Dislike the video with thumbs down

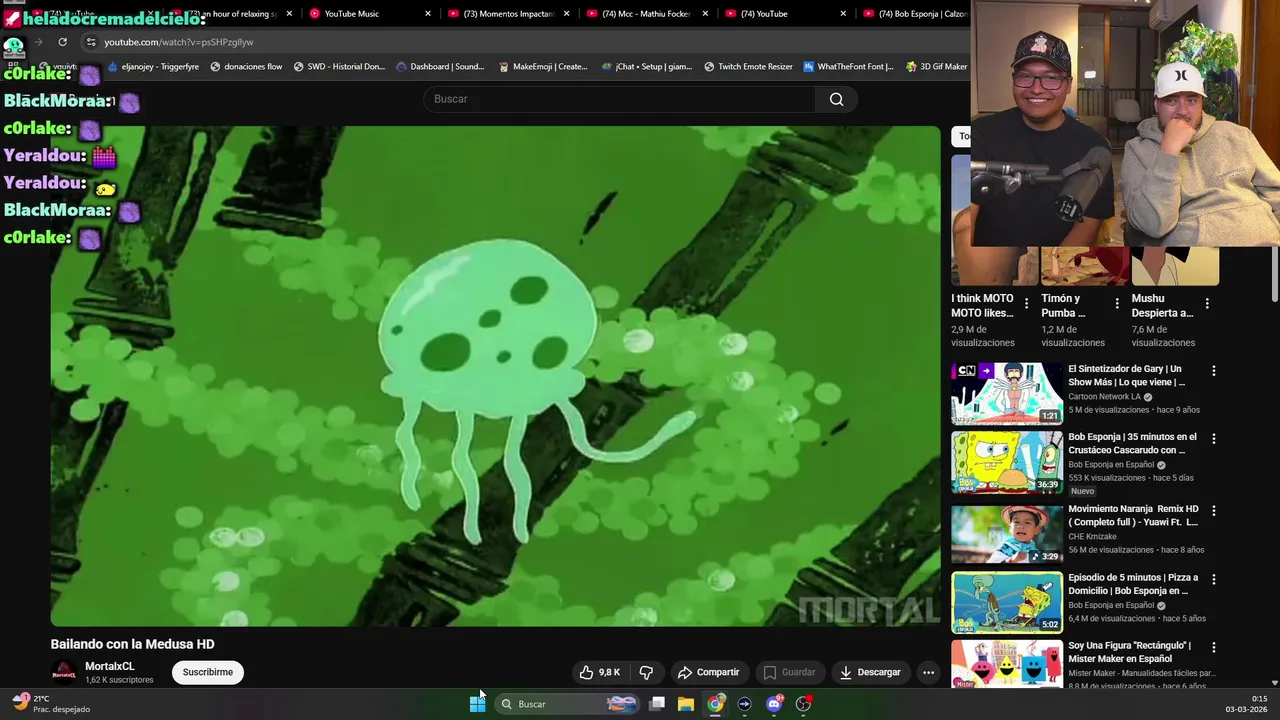point(646,672)
